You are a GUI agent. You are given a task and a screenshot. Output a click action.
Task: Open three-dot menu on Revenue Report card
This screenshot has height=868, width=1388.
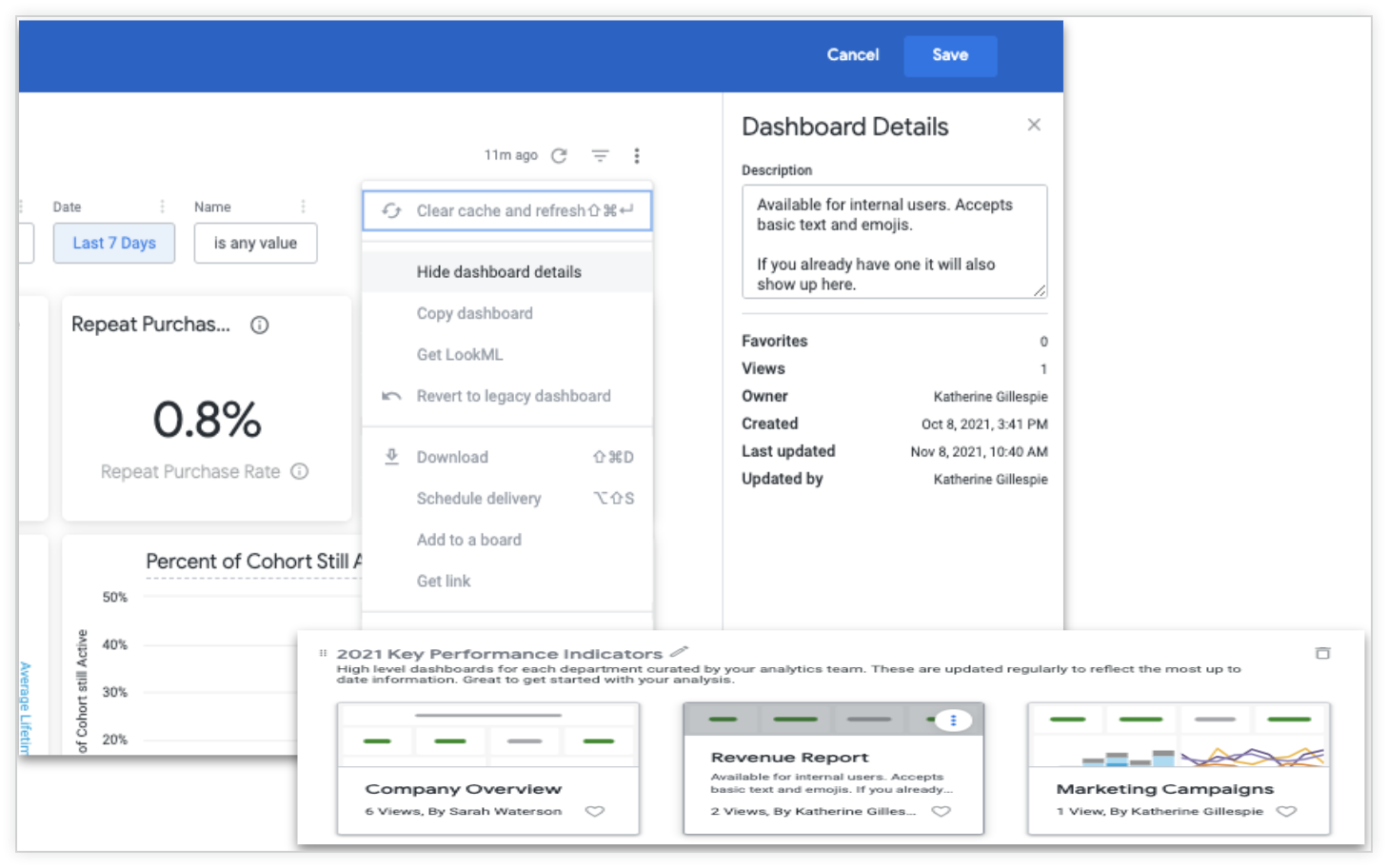(953, 720)
